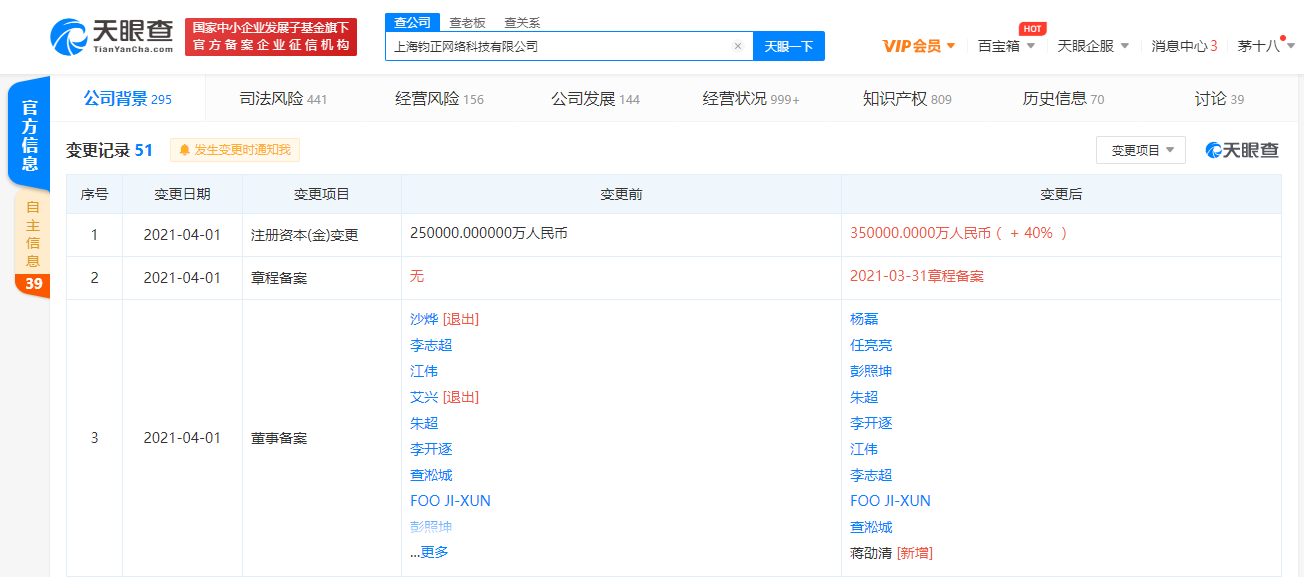Open the 天眼企服 dropdown menu
The image size is (1304, 577).
click(1093, 46)
